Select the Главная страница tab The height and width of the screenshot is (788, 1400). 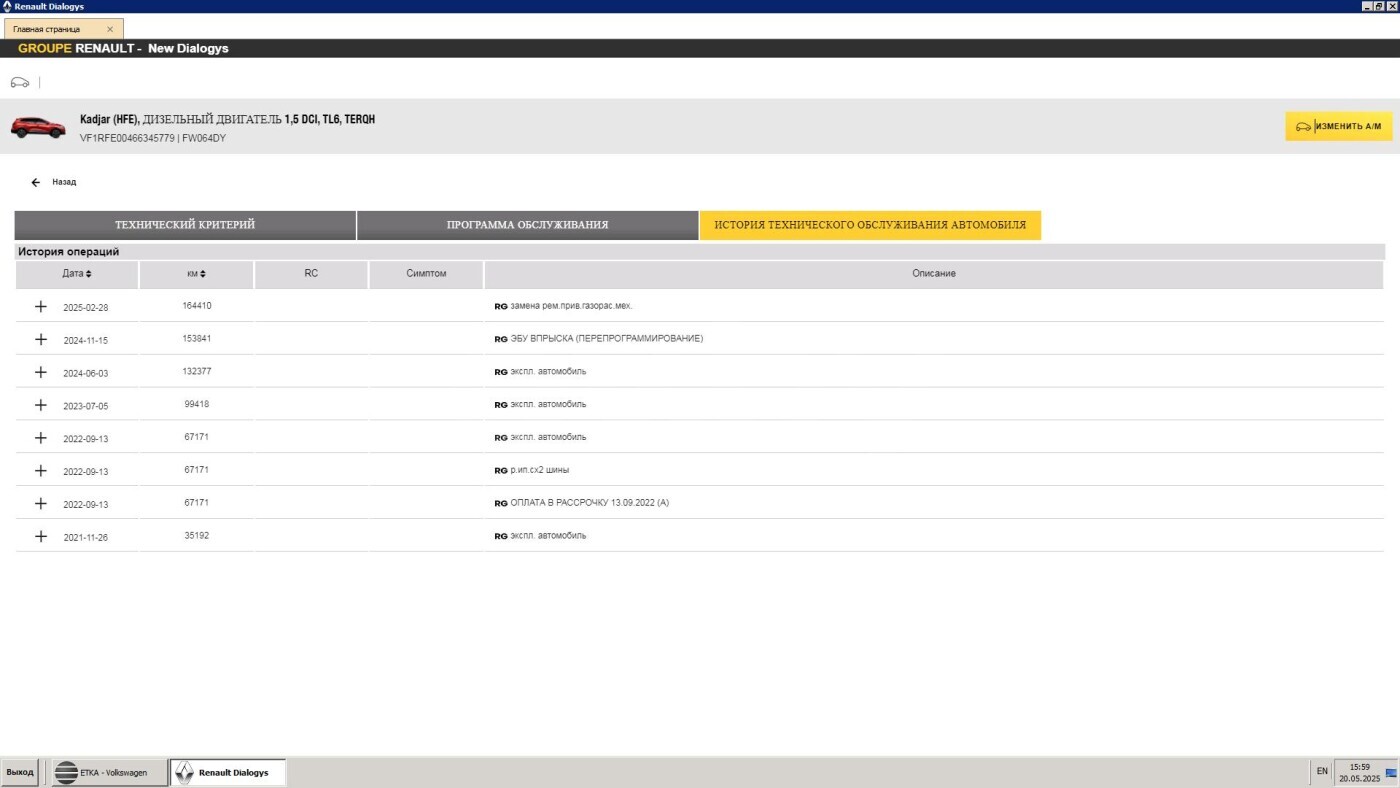point(62,29)
